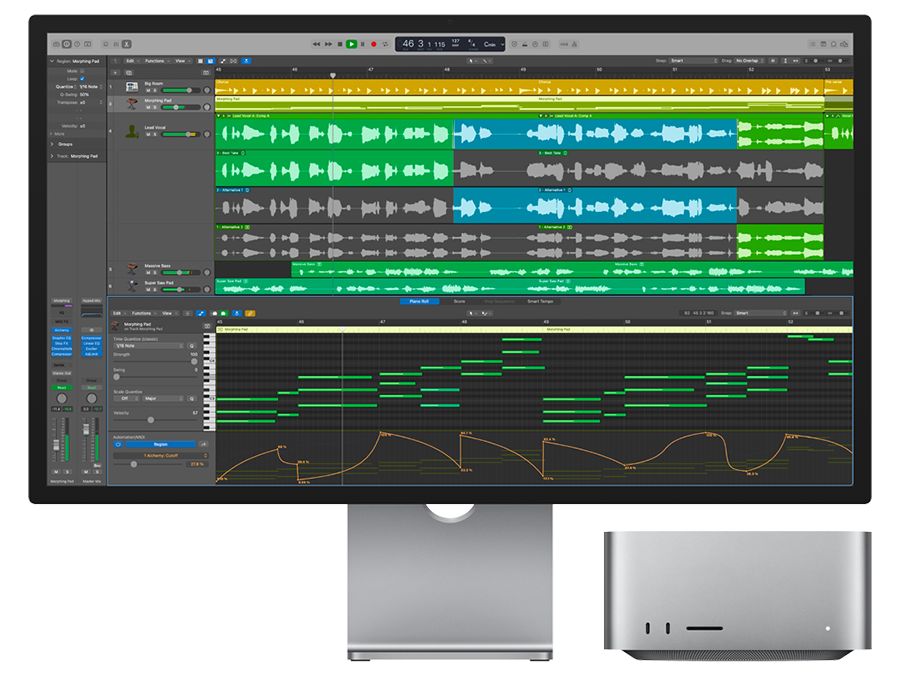
Task: Switch to the Score editor tab
Action: [459, 301]
